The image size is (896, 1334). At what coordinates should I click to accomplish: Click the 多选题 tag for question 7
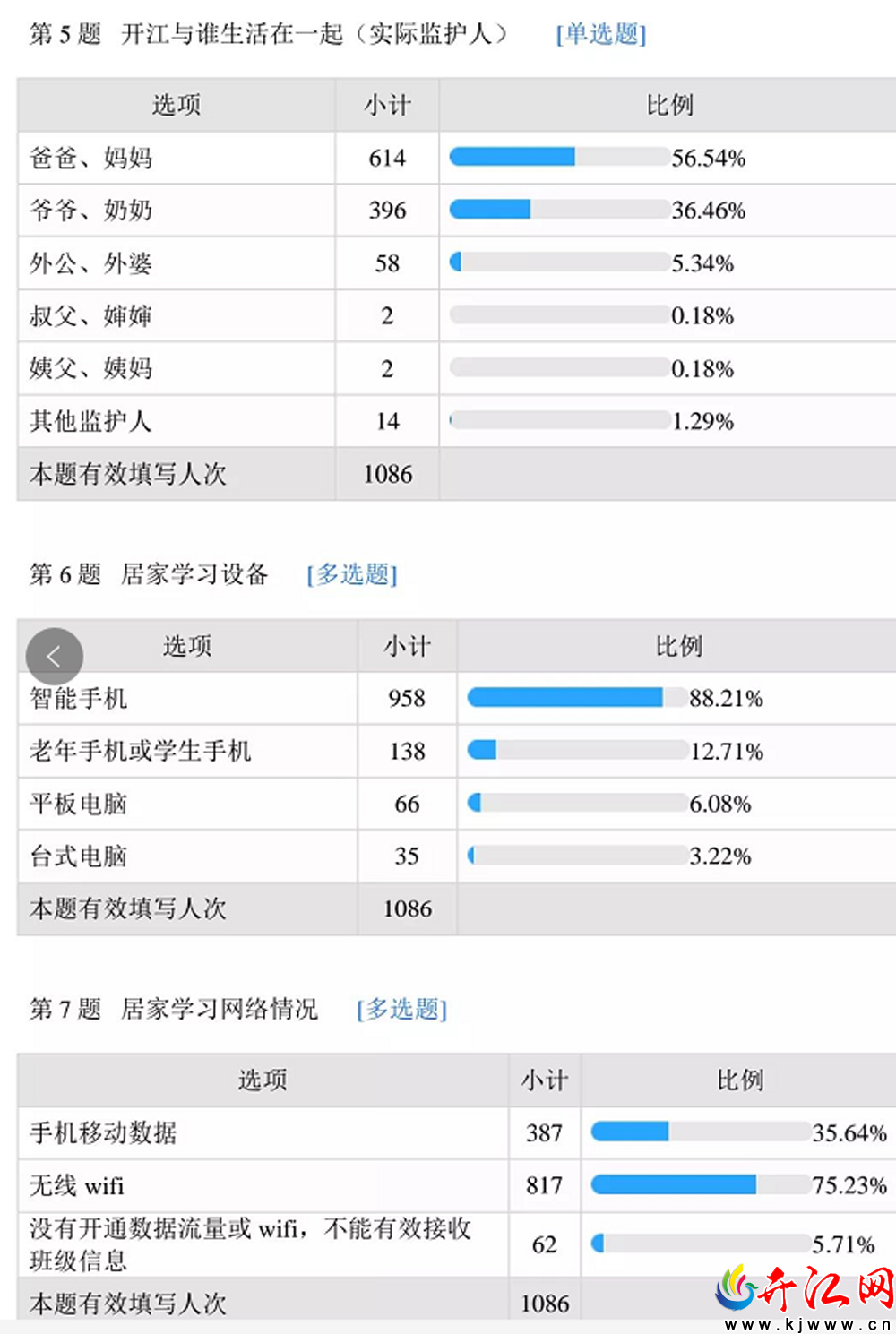[401, 1010]
